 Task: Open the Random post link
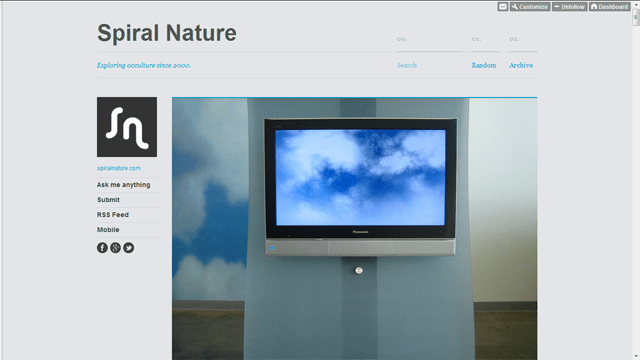(484, 65)
